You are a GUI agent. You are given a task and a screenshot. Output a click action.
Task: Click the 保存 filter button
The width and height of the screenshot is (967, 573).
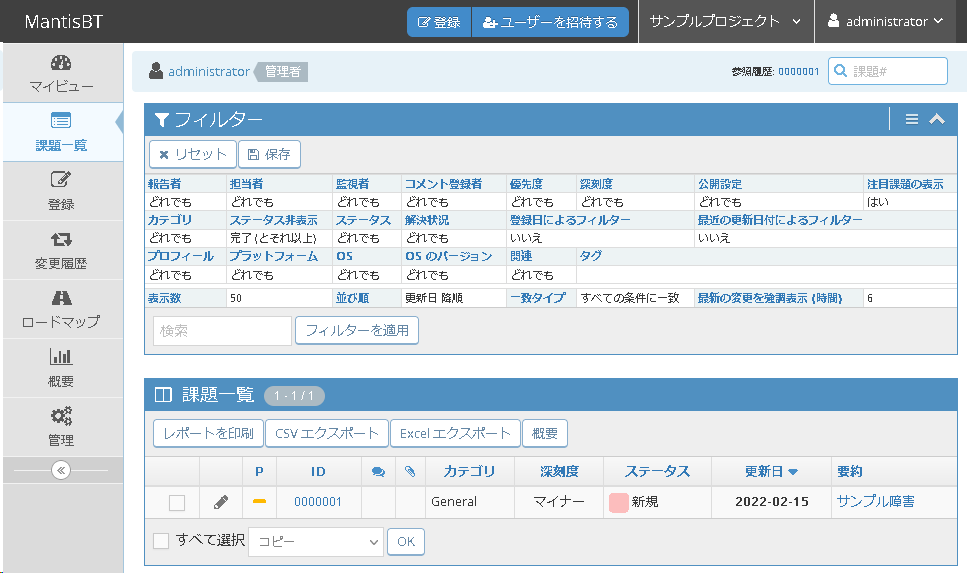(x=270, y=154)
